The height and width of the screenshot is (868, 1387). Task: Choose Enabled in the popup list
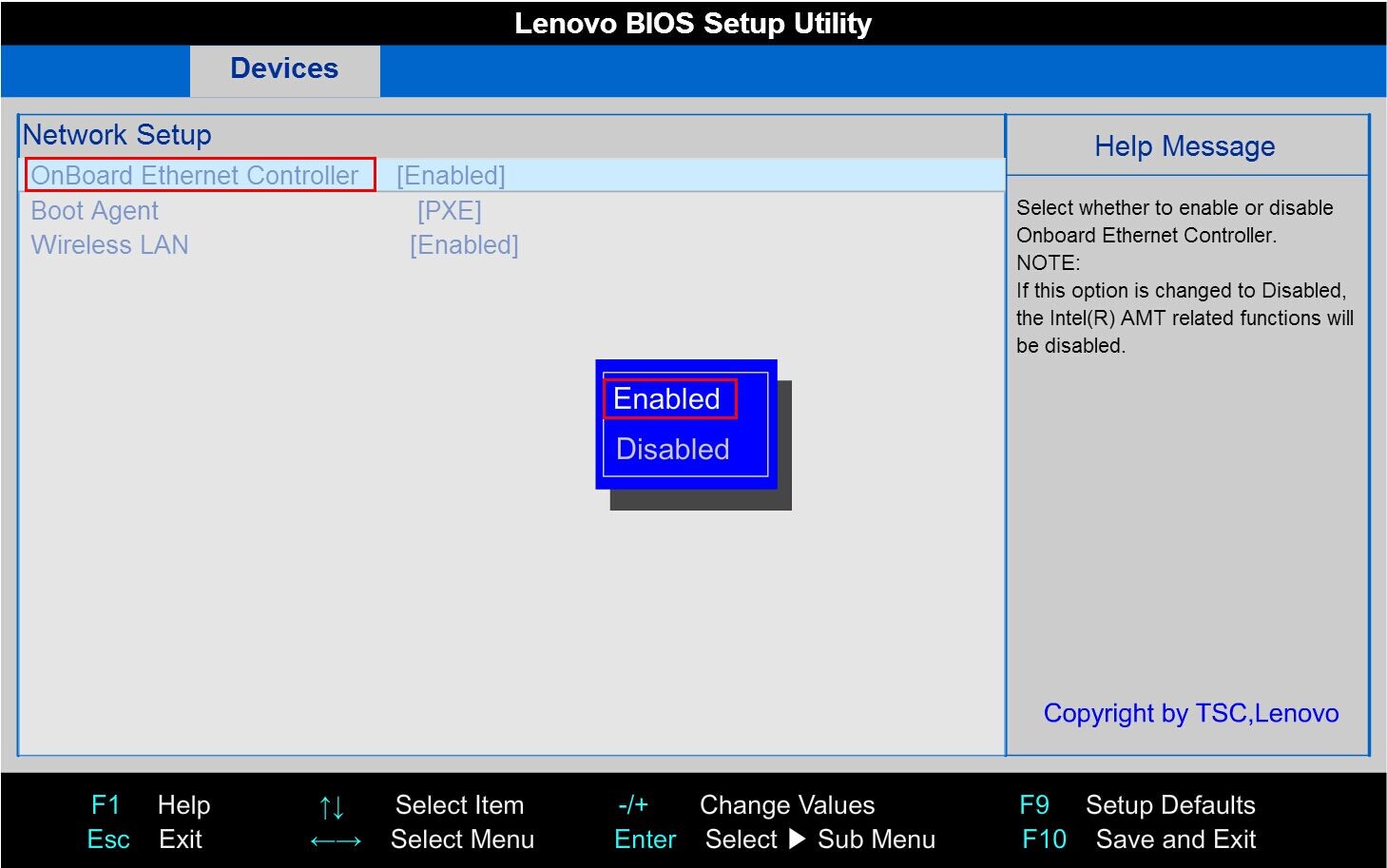pyautogui.click(x=667, y=398)
